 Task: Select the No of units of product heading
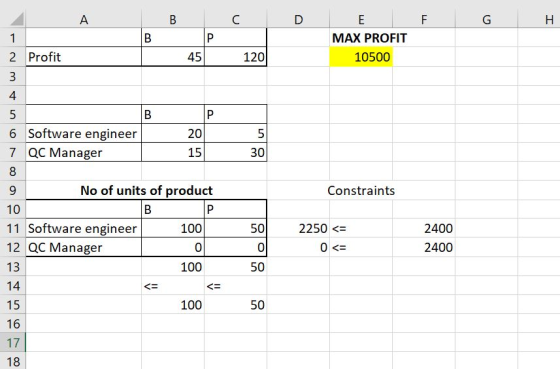point(146,190)
